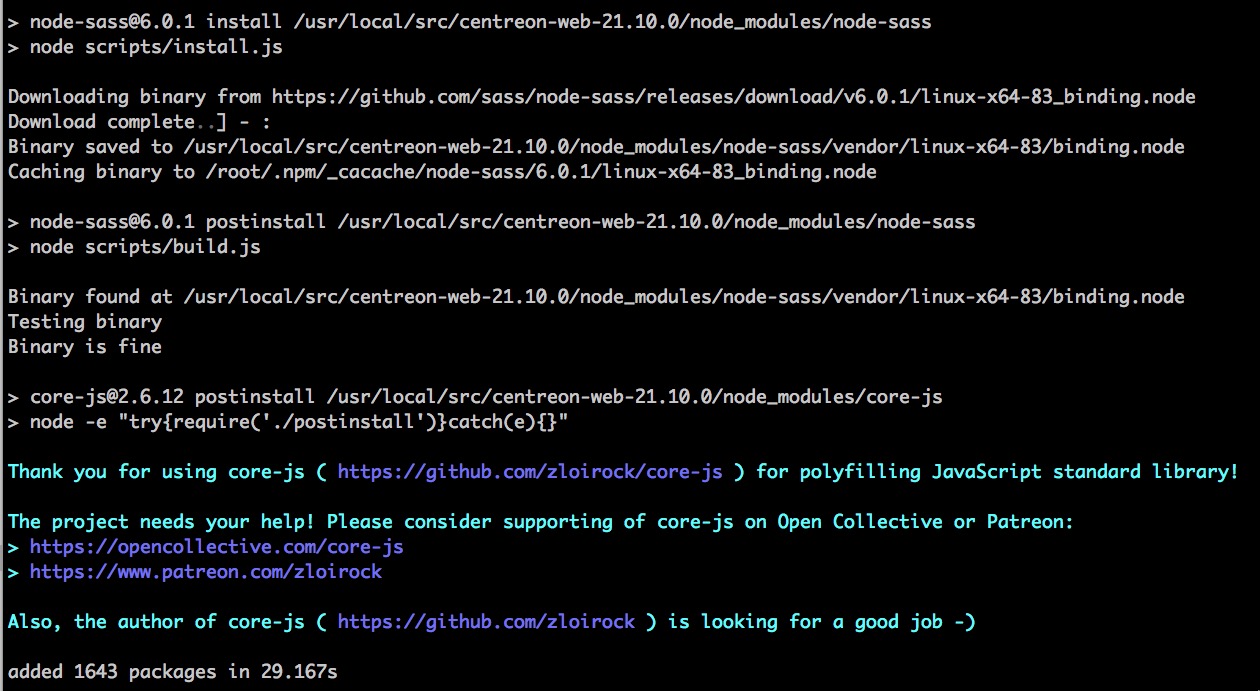1260x691 pixels.
Task: Click the node -e try require postinstall command
Action: click(288, 422)
